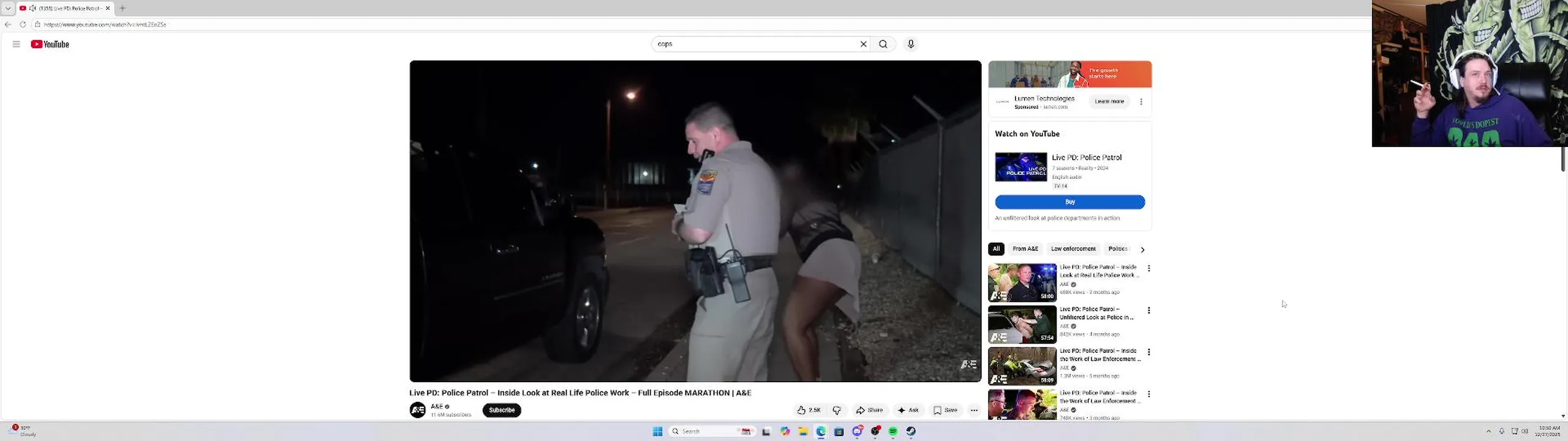Open the Lumen Technologies ad banner image

(x=1070, y=75)
